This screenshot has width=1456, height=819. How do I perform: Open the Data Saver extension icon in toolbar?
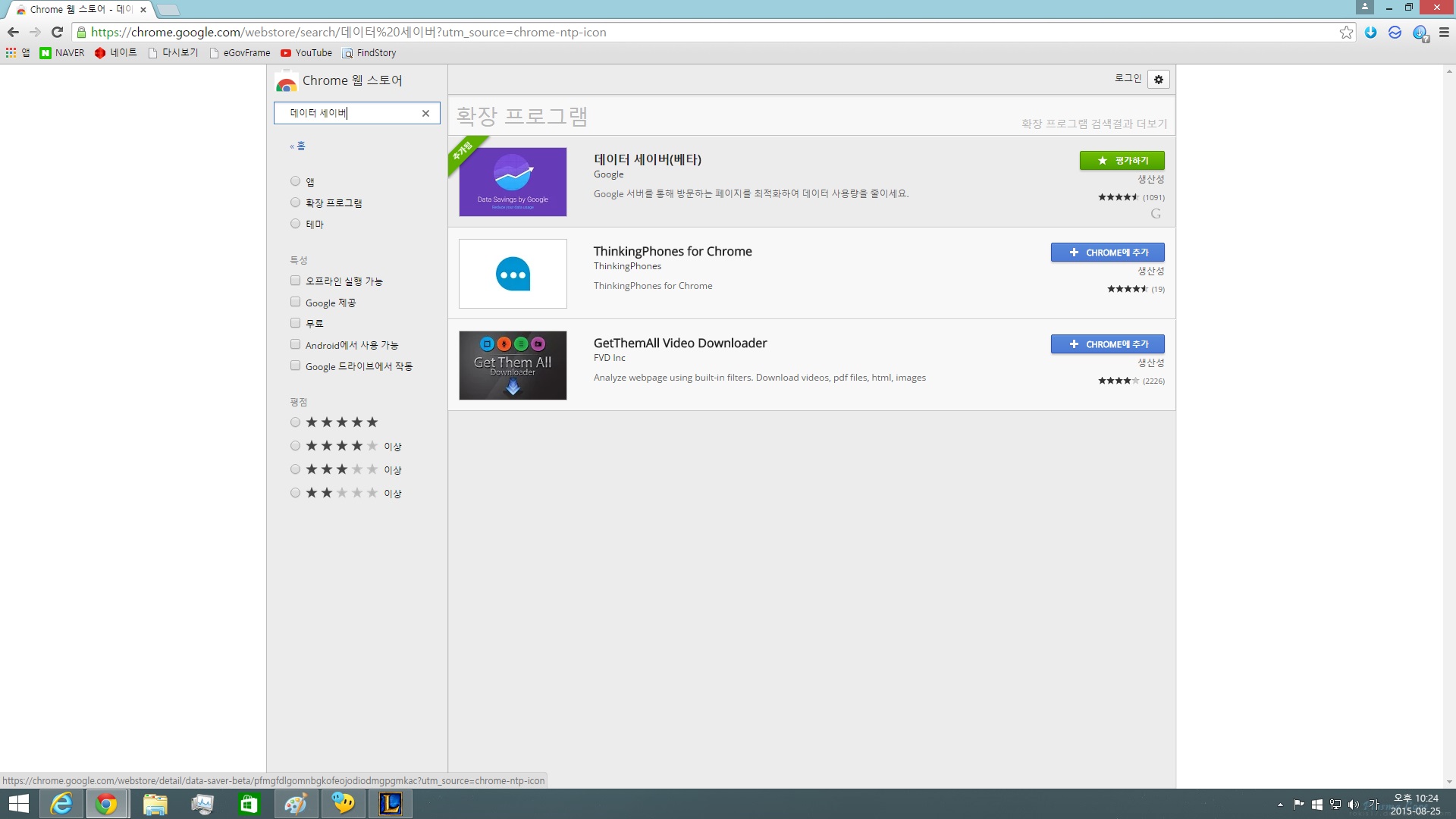[1420, 33]
